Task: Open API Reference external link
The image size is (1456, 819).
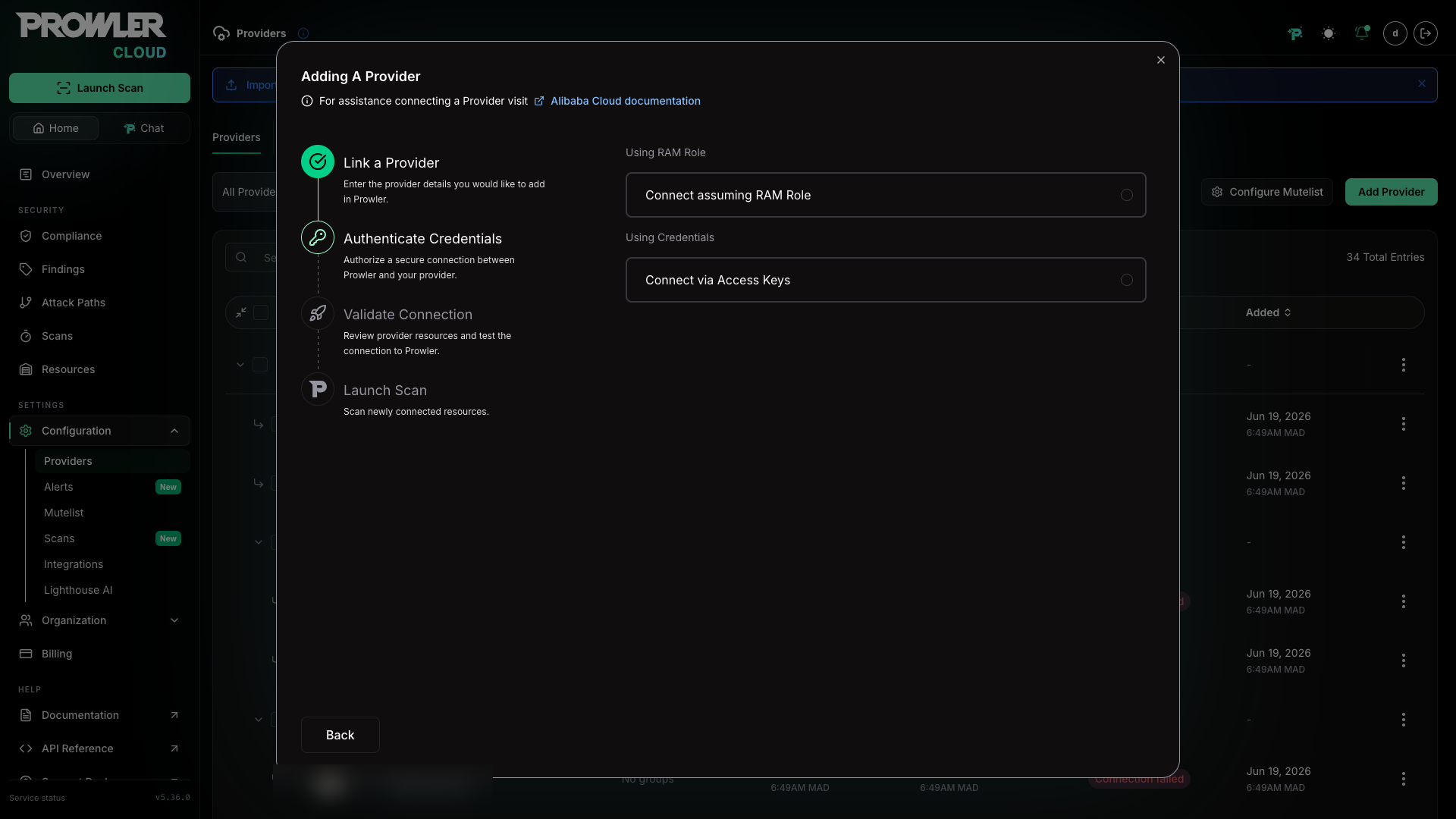Action: click(99, 748)
